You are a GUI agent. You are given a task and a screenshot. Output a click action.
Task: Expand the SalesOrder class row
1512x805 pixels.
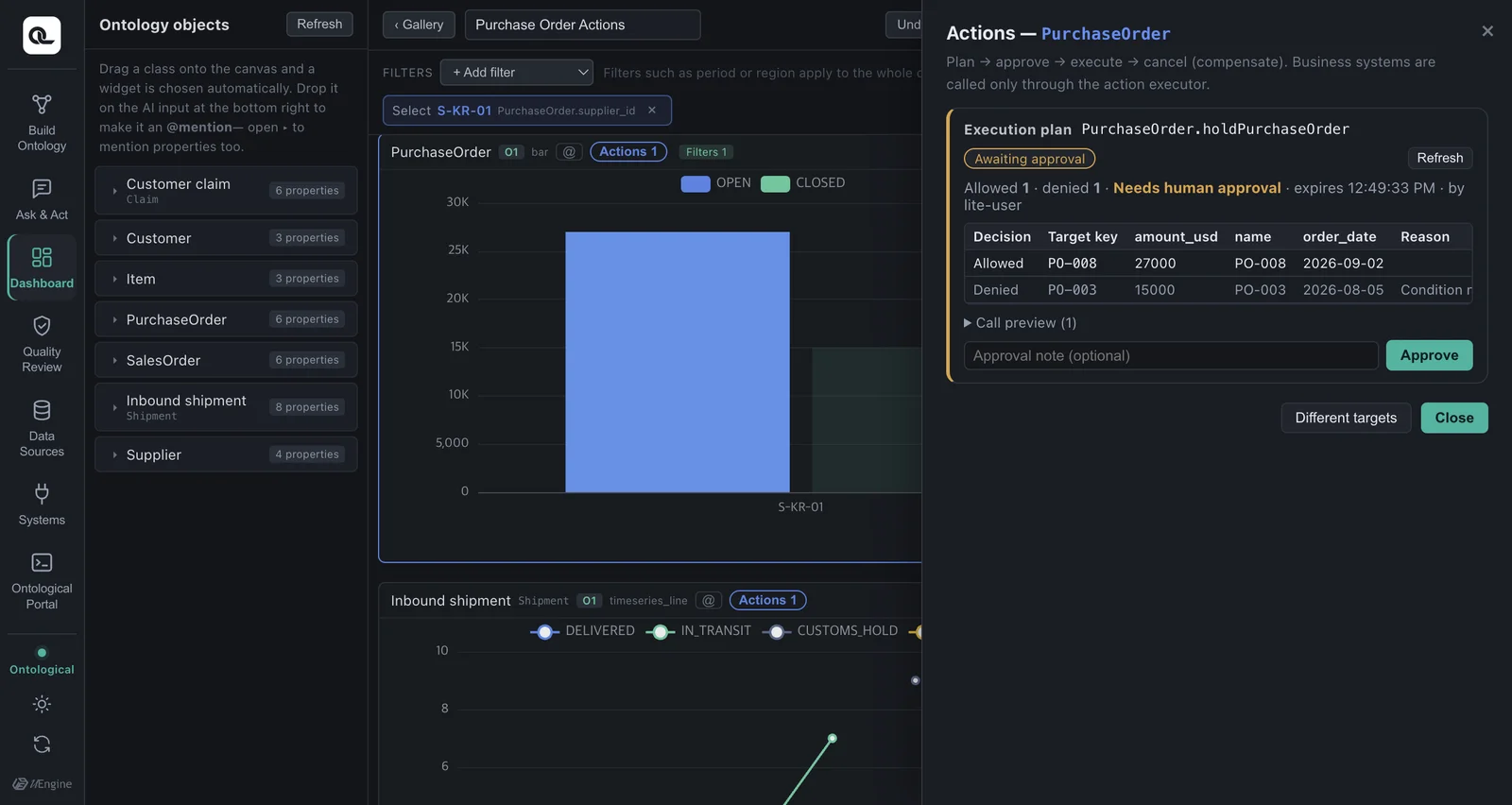pos(226,360)
